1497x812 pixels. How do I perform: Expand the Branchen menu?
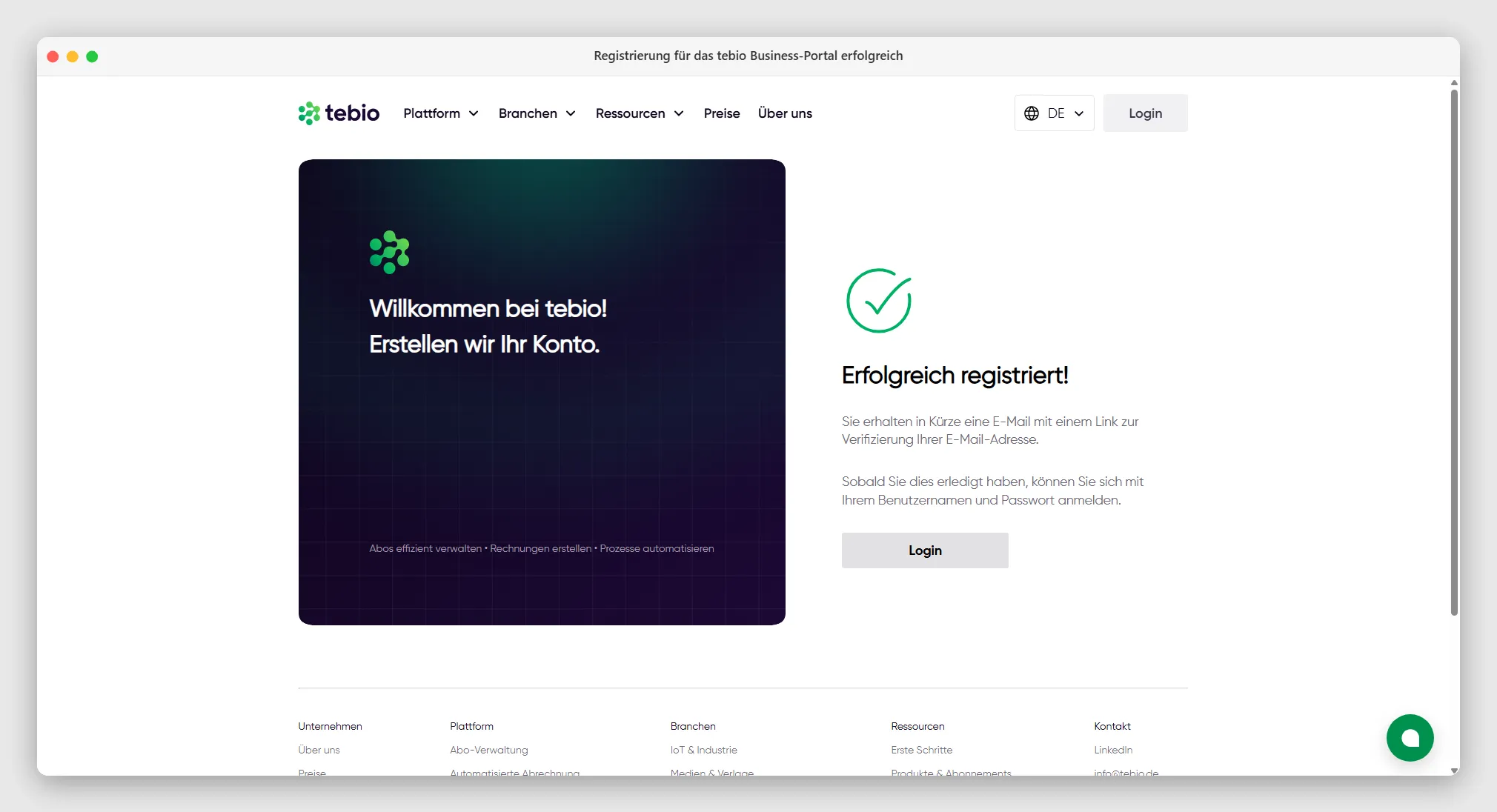click(537, 113)
